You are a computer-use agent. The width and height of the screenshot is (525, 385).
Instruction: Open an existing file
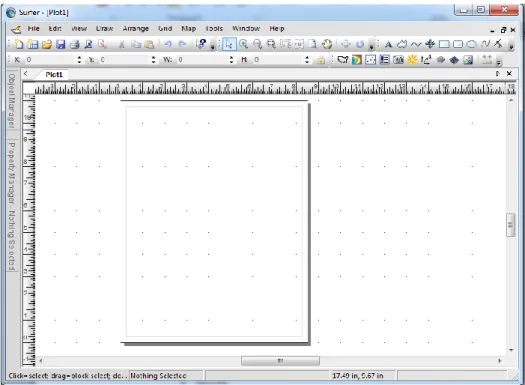[x=47, y=44]
